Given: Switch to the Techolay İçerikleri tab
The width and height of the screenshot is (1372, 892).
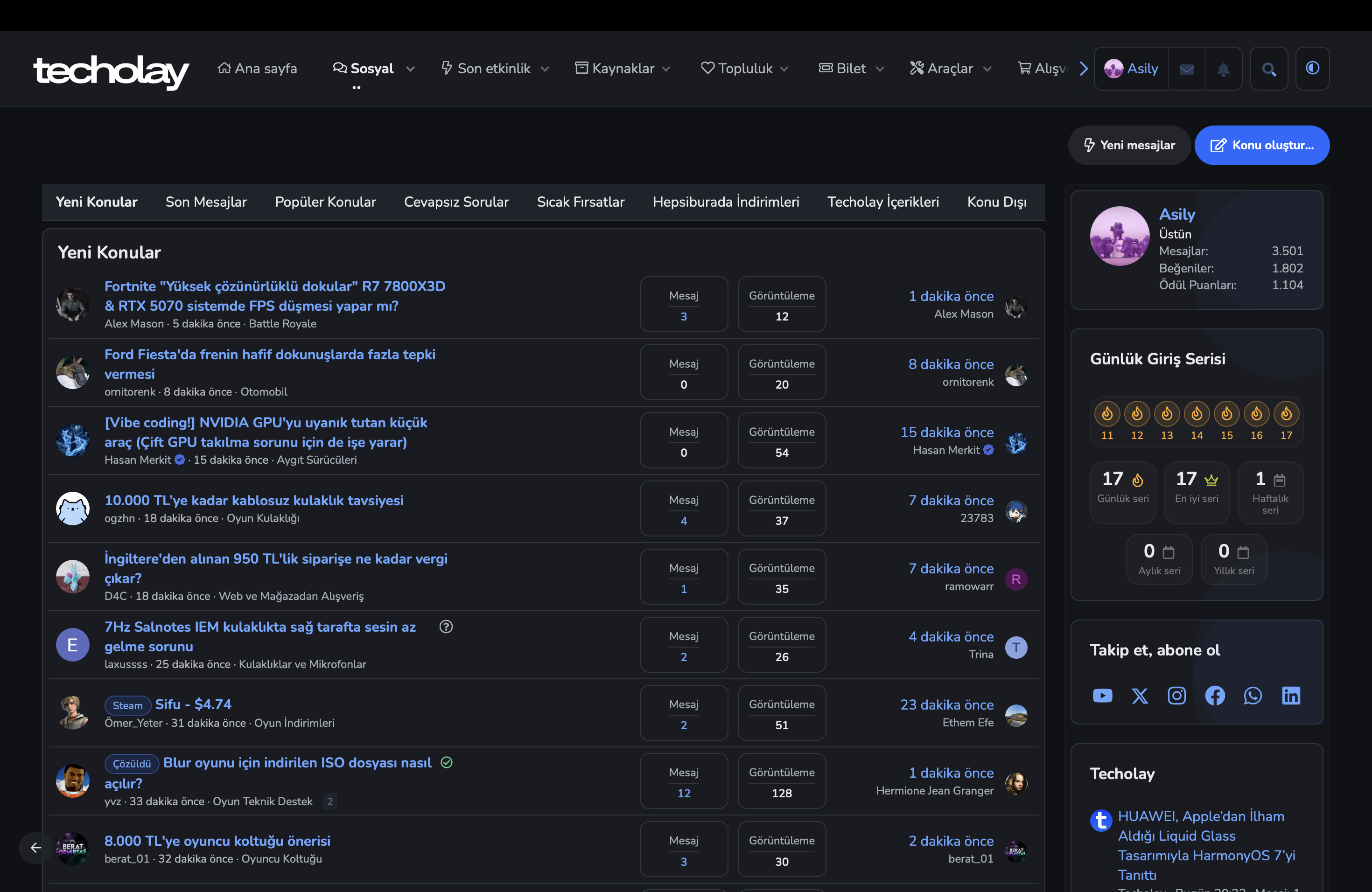Looking at the screenshot, I should click(x=883, y=202).
